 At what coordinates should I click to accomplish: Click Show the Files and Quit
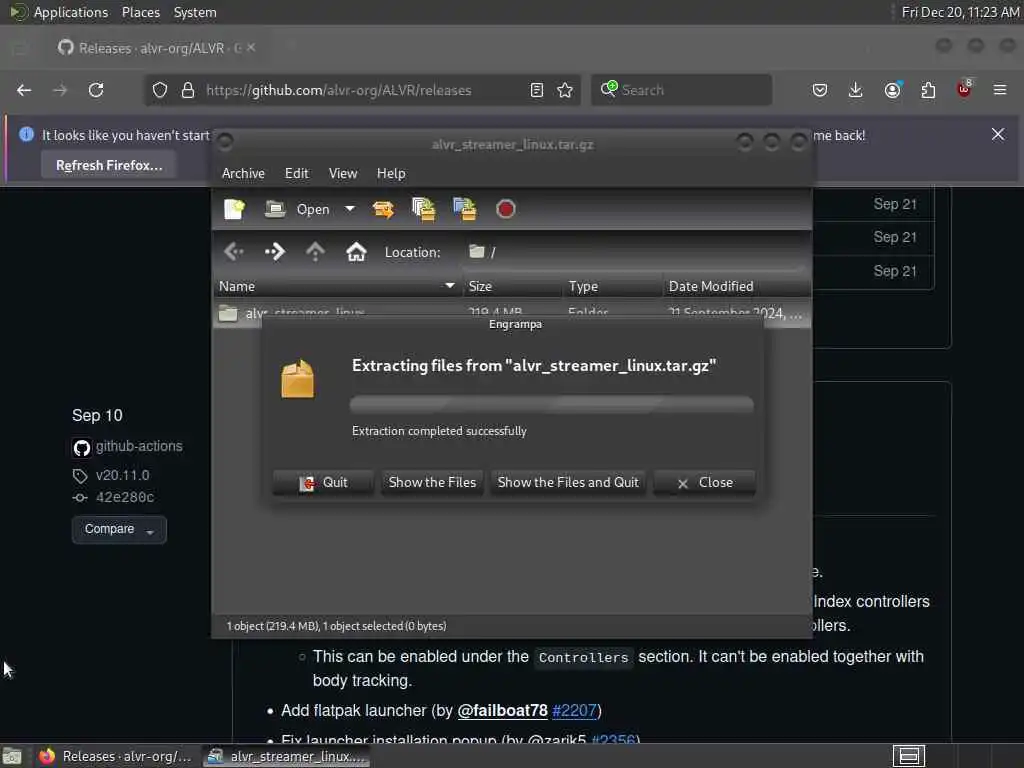coord(568,483)
